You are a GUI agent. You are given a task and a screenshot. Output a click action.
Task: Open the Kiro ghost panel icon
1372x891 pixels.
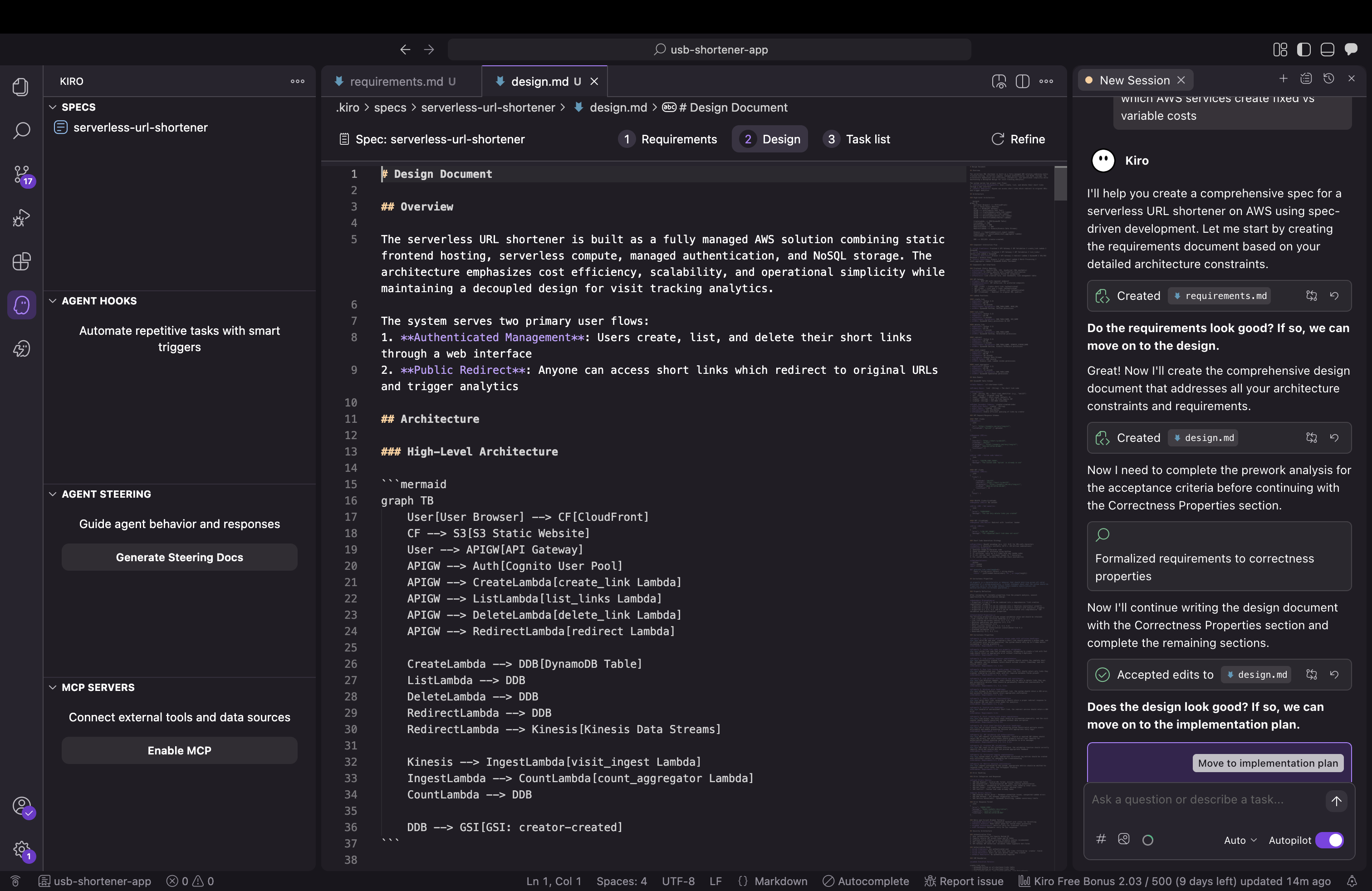click(x=21, y=305)
